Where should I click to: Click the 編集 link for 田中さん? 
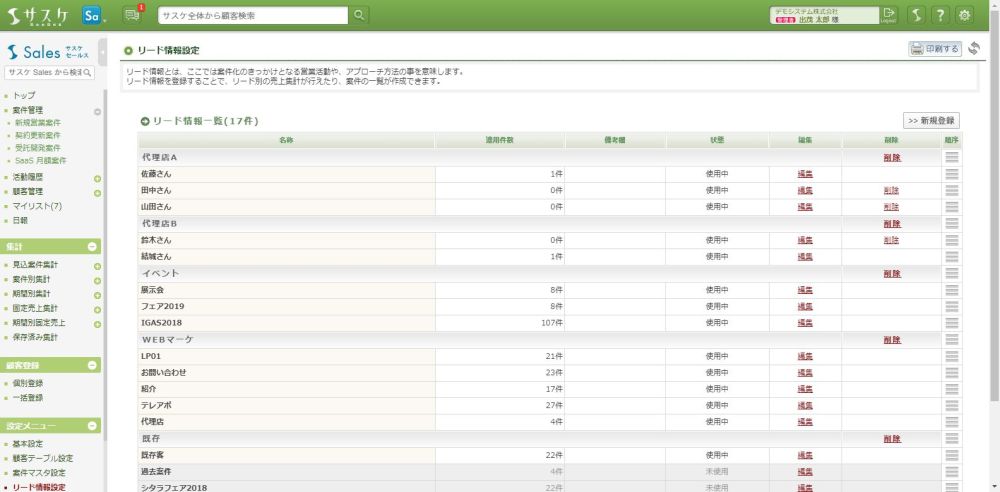point(805,190)
